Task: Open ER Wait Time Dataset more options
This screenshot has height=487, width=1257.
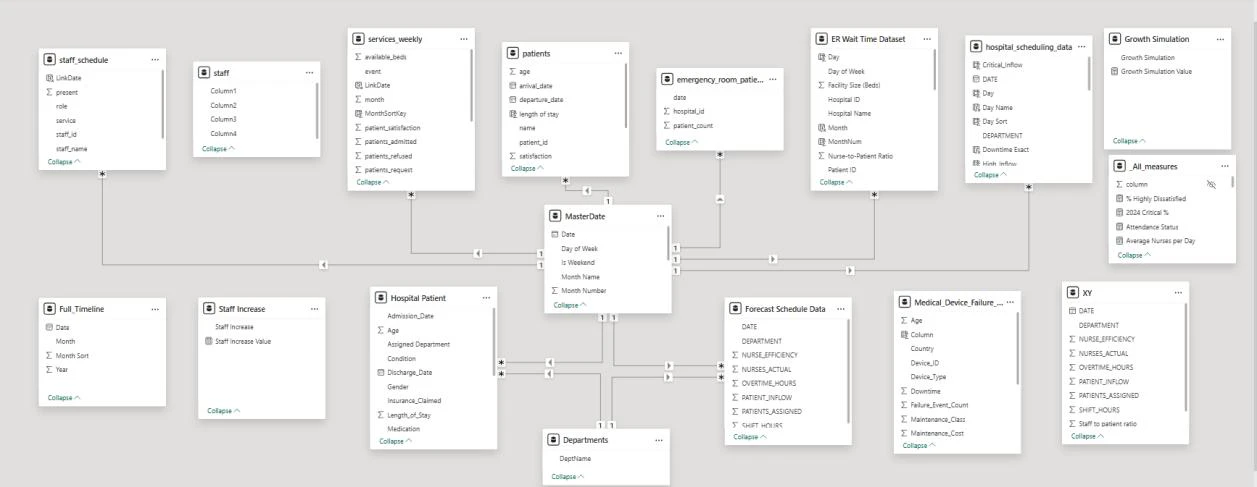Action: tap(927, 39)
